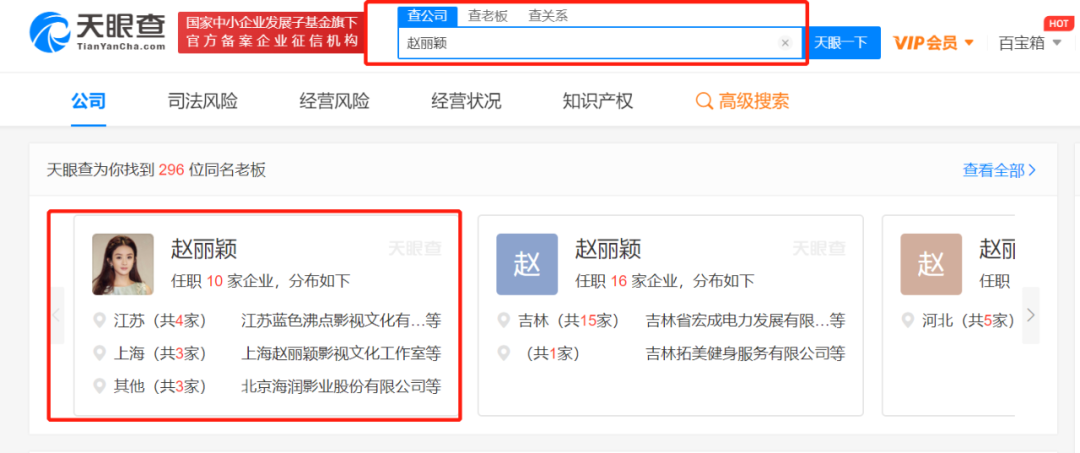Open the 知识产权 tab
Screen dimensions: 1080x453
pyautogui.click(x=597, y=102)
